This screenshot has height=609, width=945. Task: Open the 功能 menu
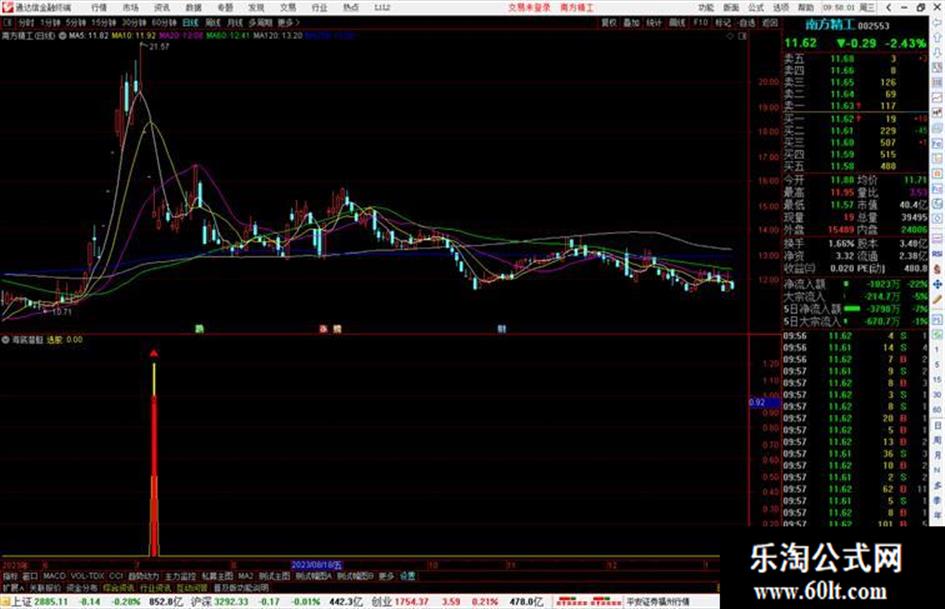tap(706, 8)
